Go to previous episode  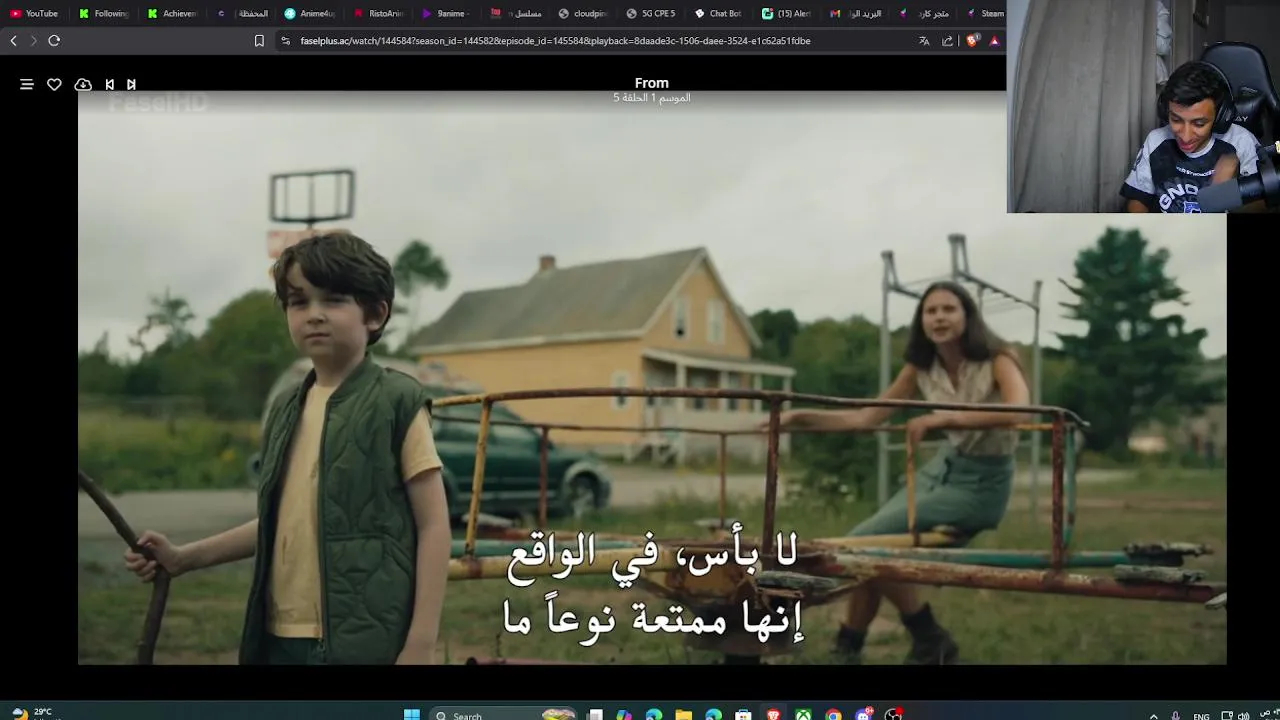coord(110,85)
